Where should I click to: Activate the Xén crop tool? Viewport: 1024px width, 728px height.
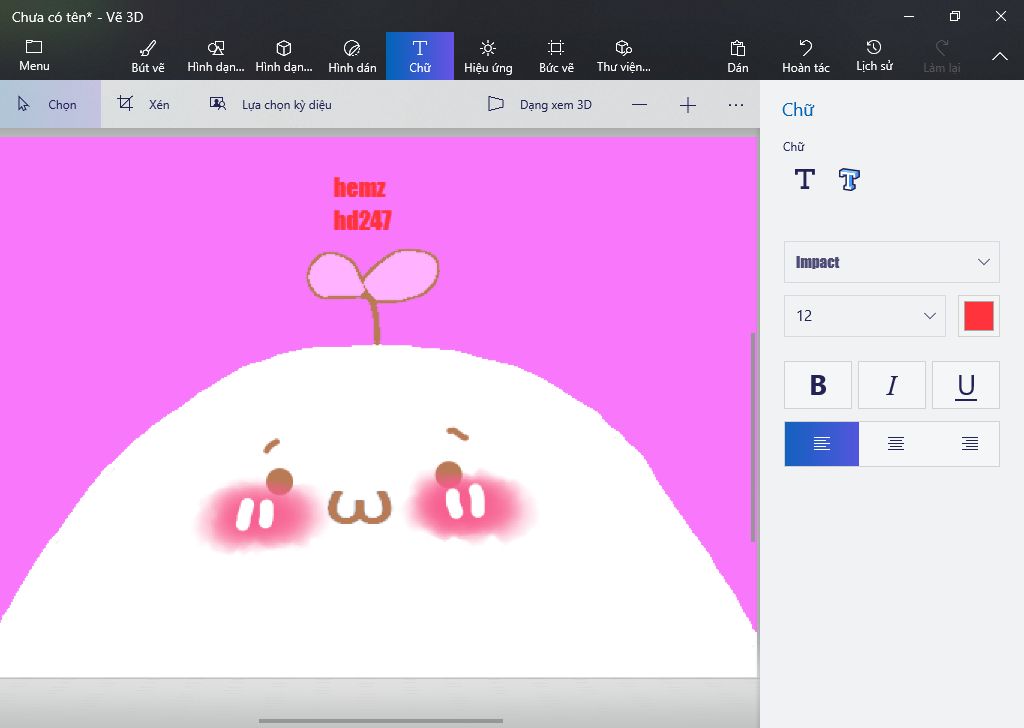click(x=144, y=104)
